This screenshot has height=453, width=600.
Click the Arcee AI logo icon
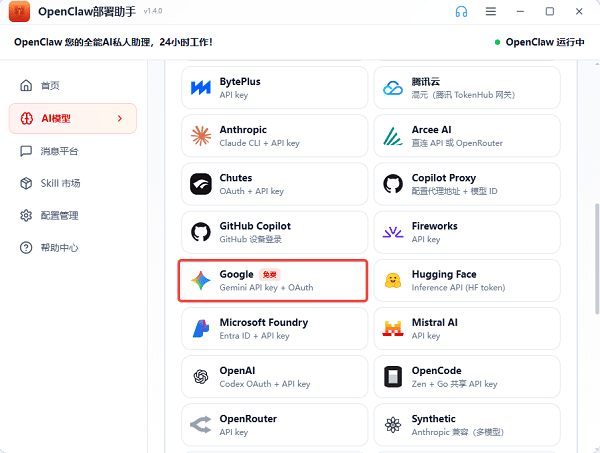click(x=393, y=136)
